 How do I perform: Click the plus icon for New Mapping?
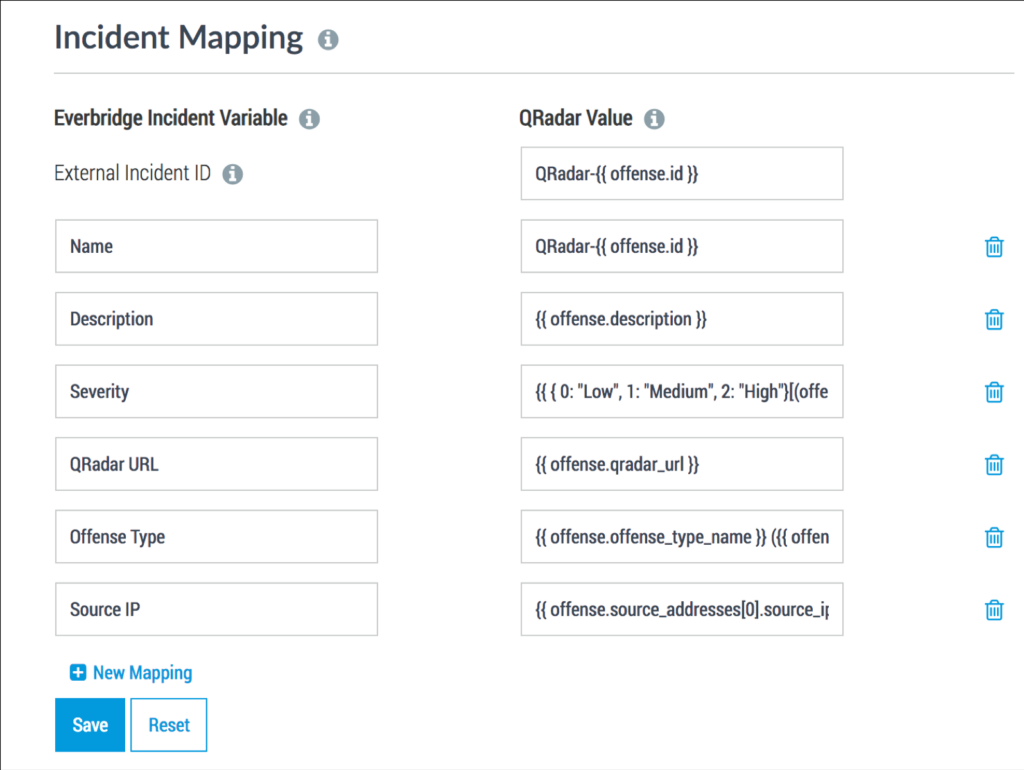click(x=78, y=672)
